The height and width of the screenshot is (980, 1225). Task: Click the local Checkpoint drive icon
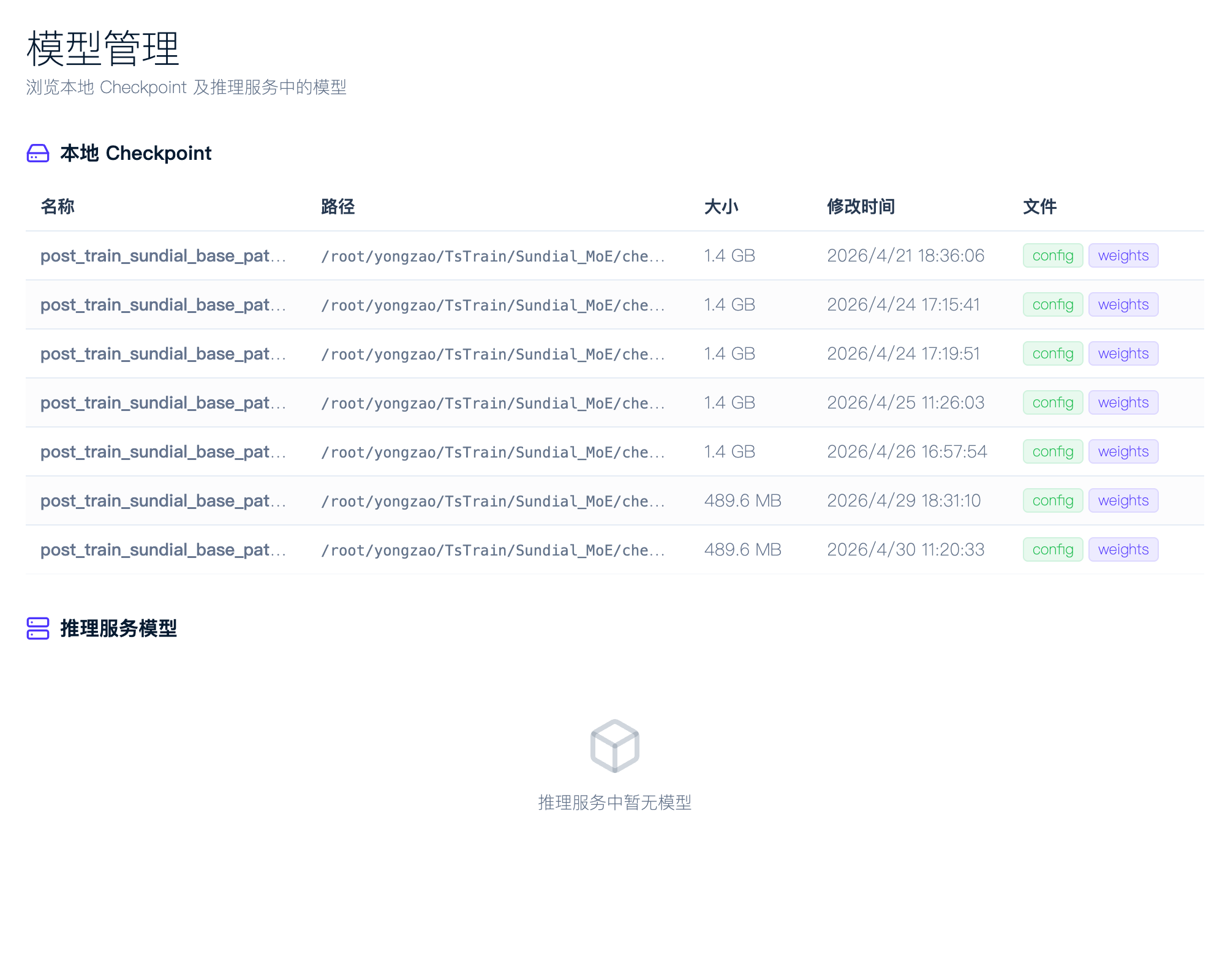tap(38, 153)
